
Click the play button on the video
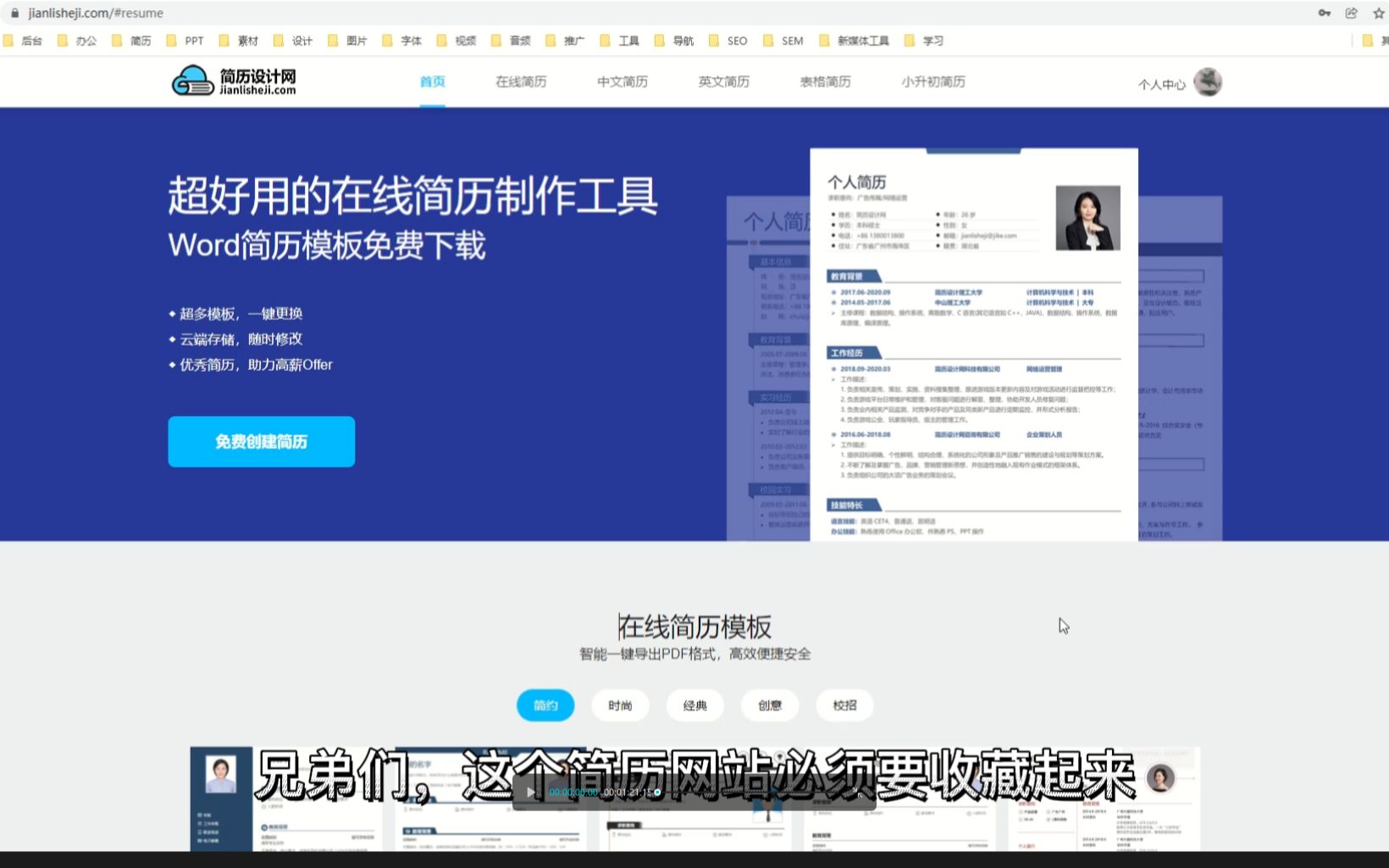coord(529,792)
